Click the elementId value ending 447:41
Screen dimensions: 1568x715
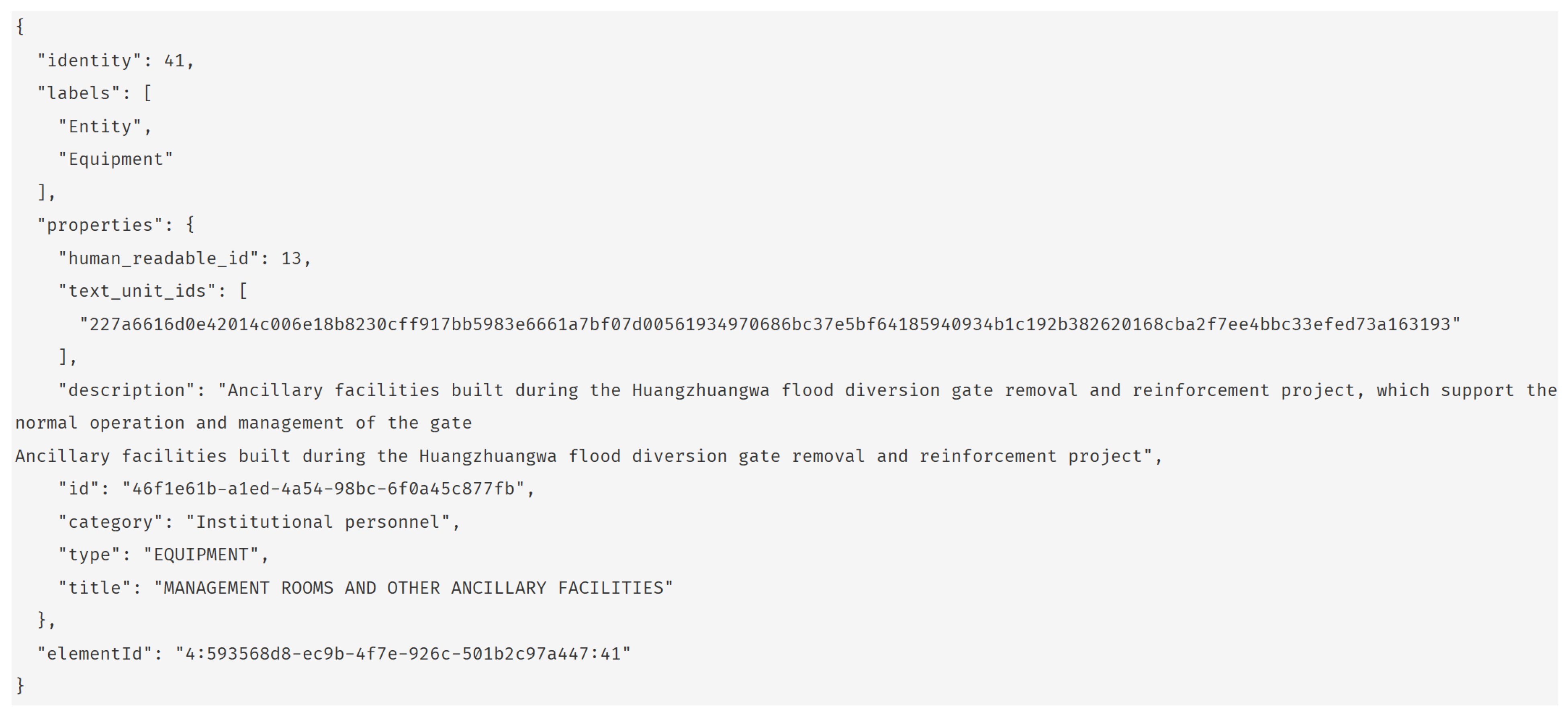click(403, 654)
